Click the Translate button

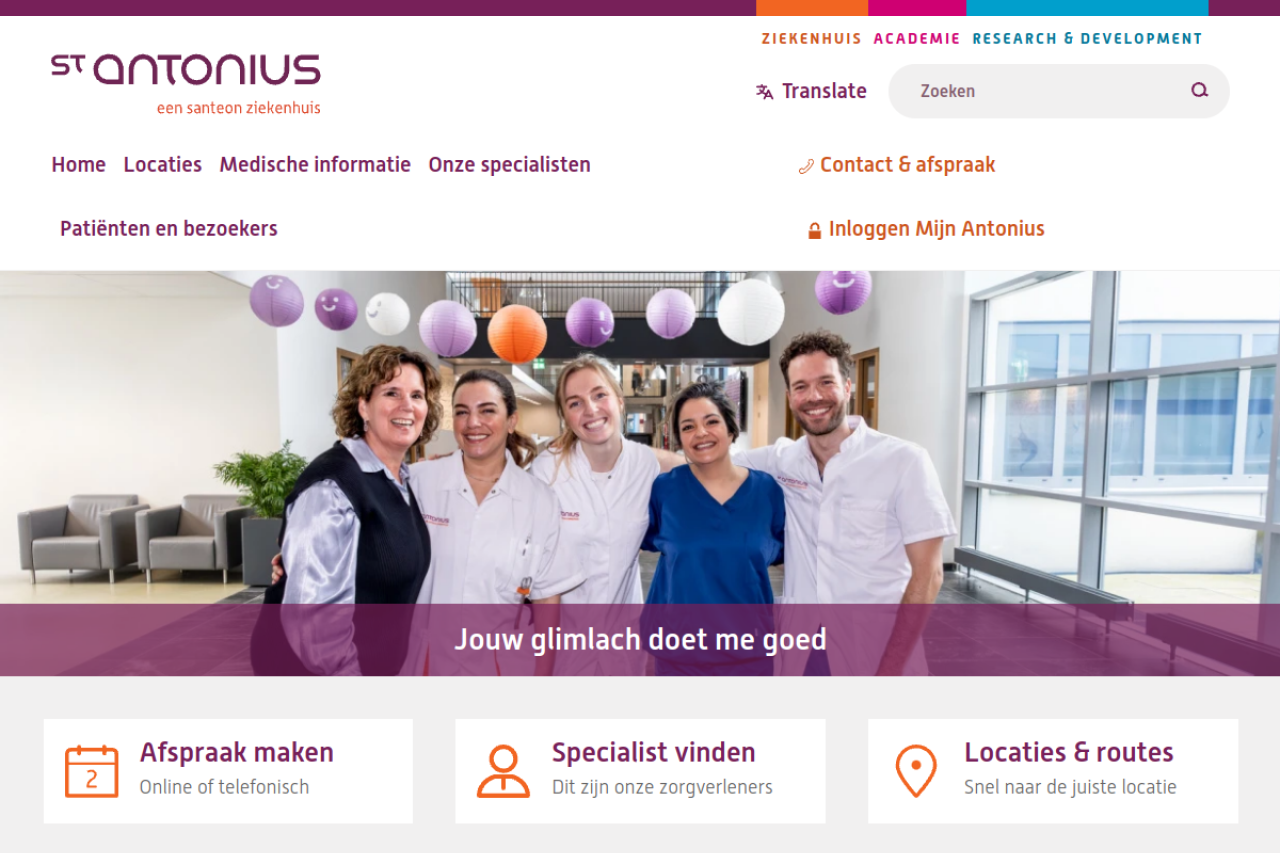(x=812, y=91)
